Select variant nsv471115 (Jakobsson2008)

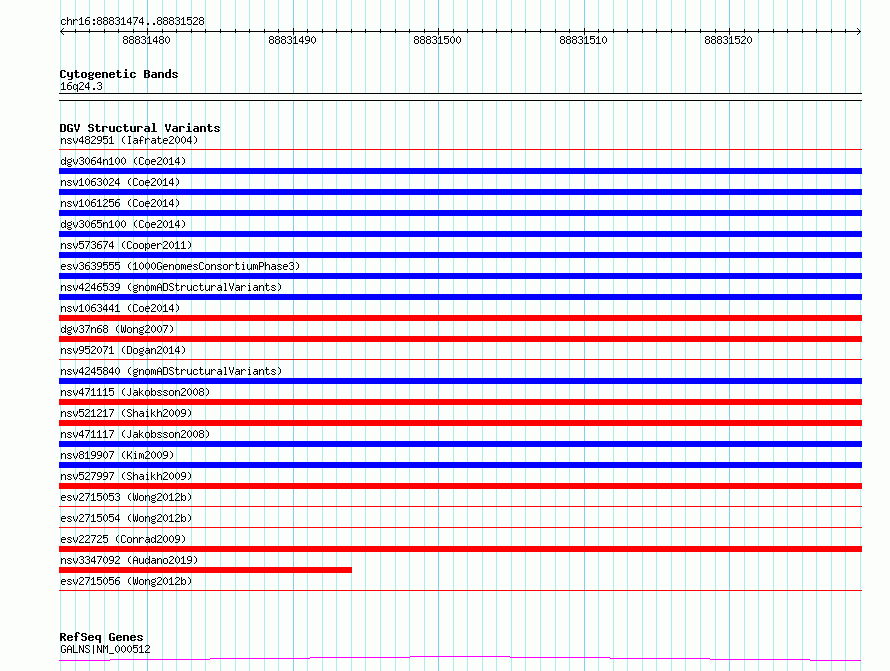click(135, 392)
